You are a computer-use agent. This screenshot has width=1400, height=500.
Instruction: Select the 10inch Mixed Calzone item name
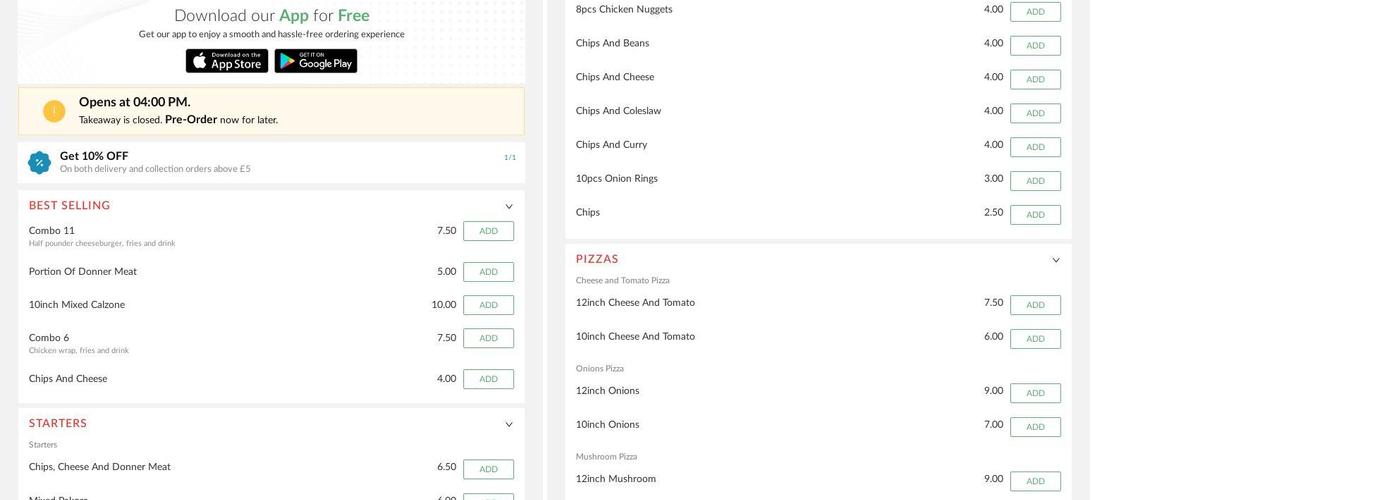[77, 305]
